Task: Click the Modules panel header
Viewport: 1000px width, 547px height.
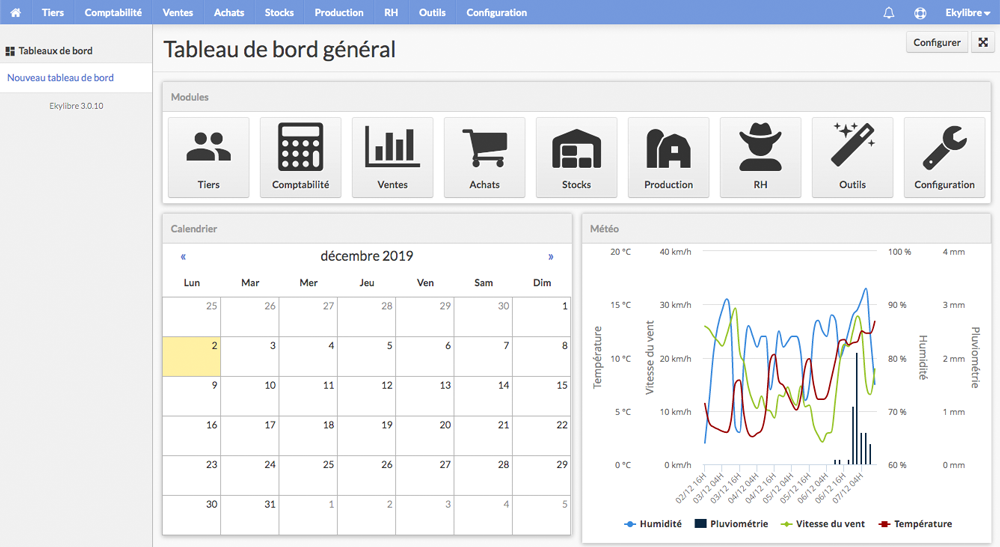Action: pyautogui.click(x=577, y=97)
